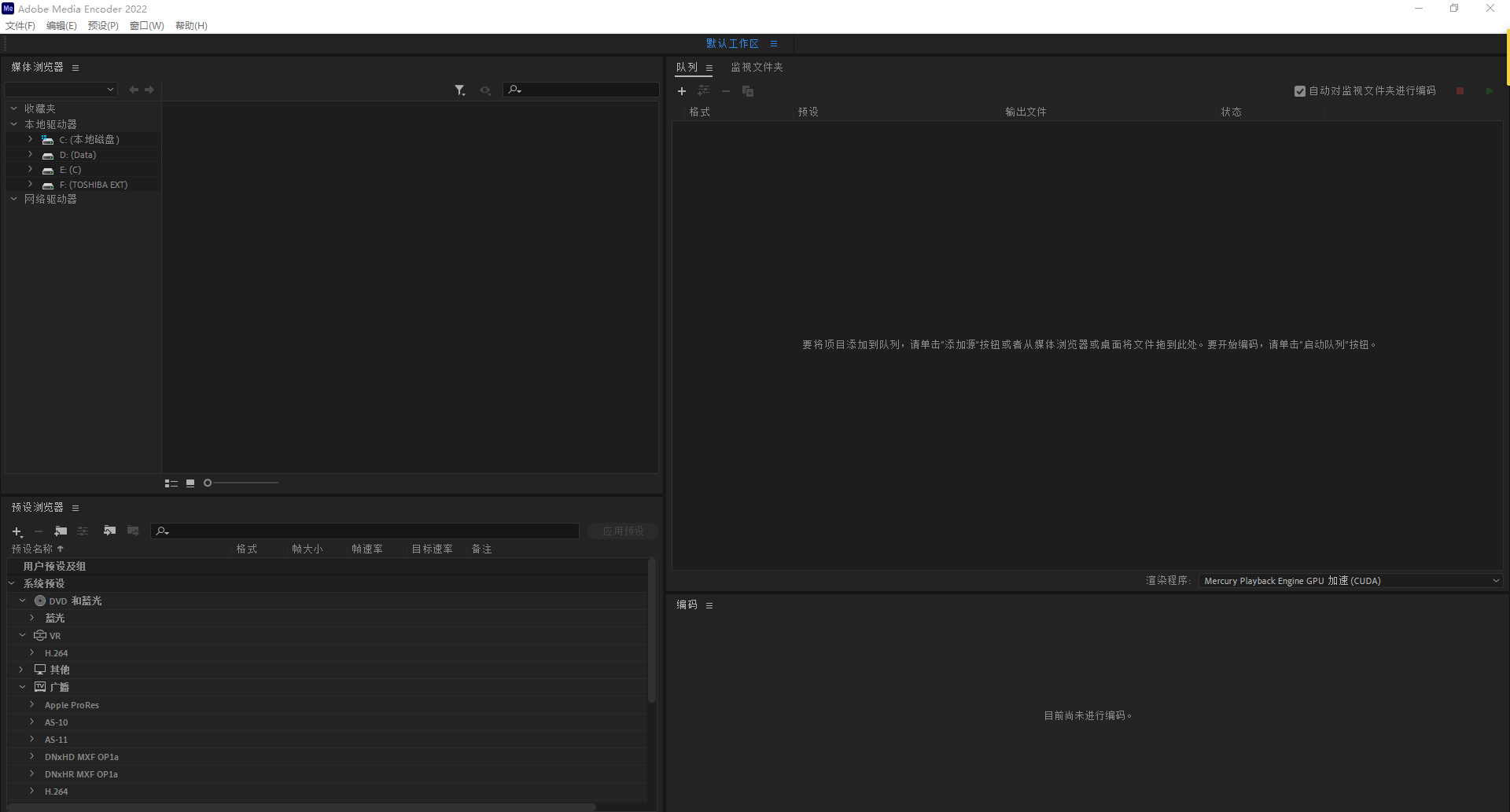Click the add source plus icon in the queue panel
This screenshot has height=812, width=1510.
coord(682,91)
